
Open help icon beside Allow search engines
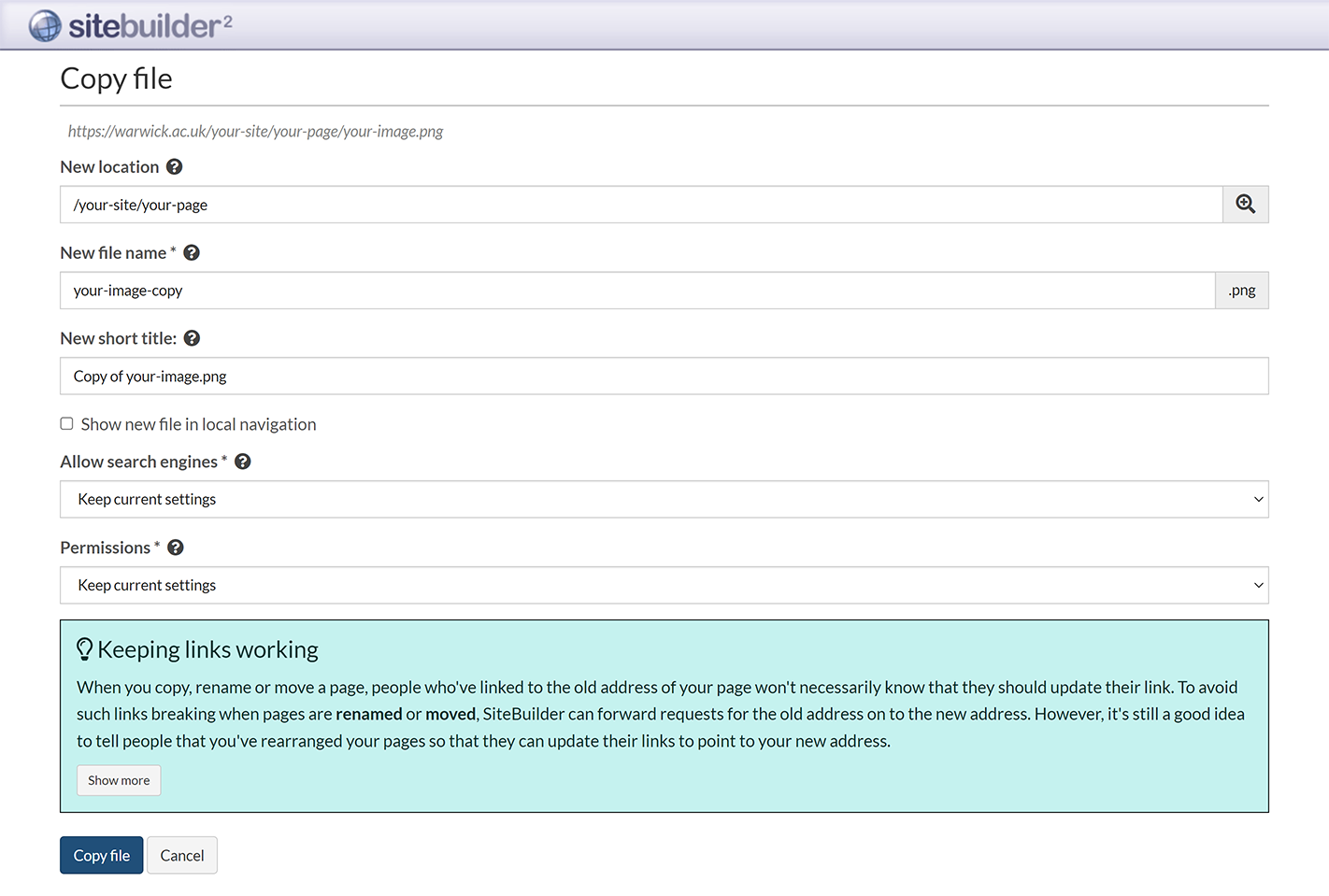(243, 462)
